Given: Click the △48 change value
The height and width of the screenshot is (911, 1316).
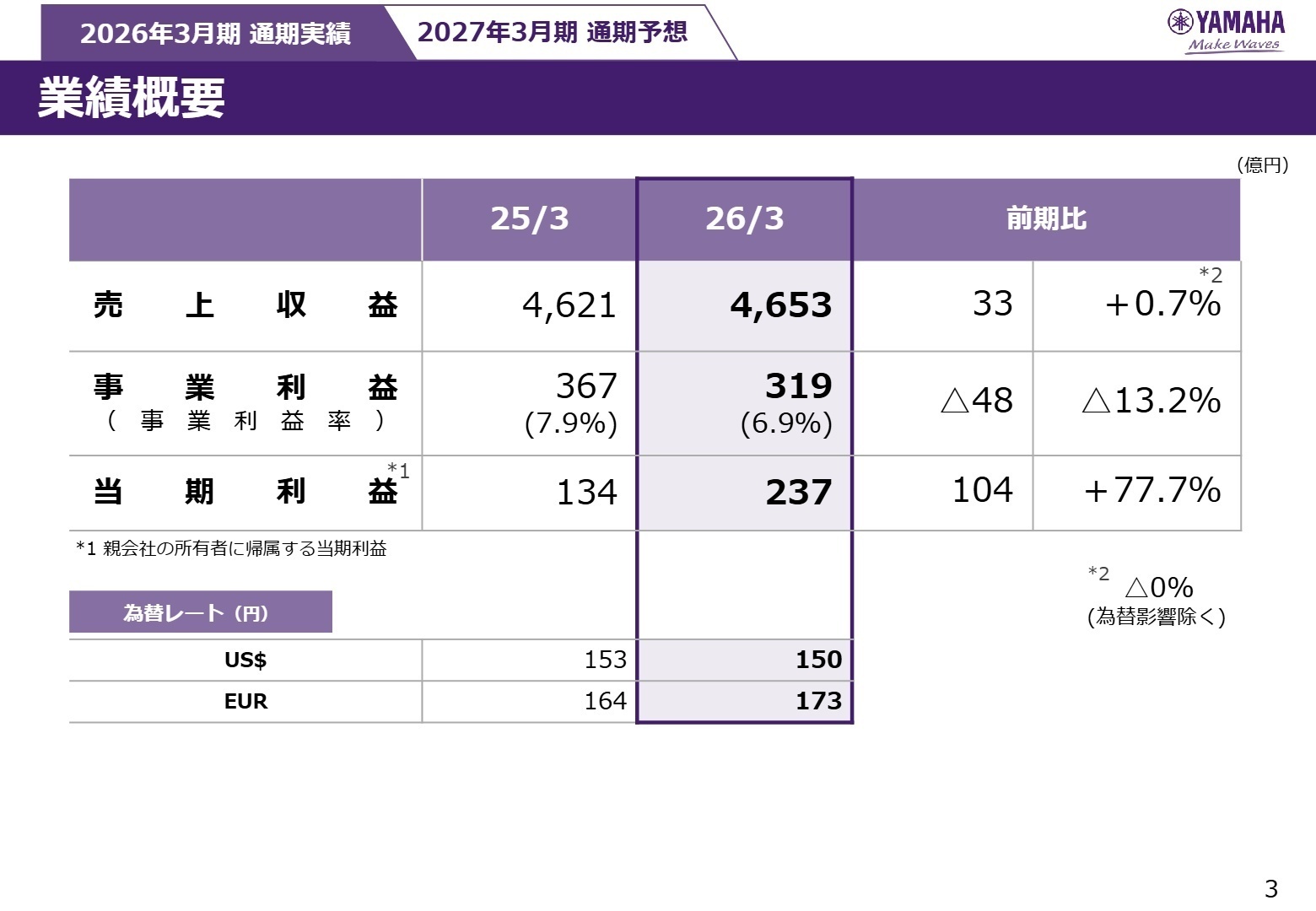Looking at the screenshot, I should 976,400.
